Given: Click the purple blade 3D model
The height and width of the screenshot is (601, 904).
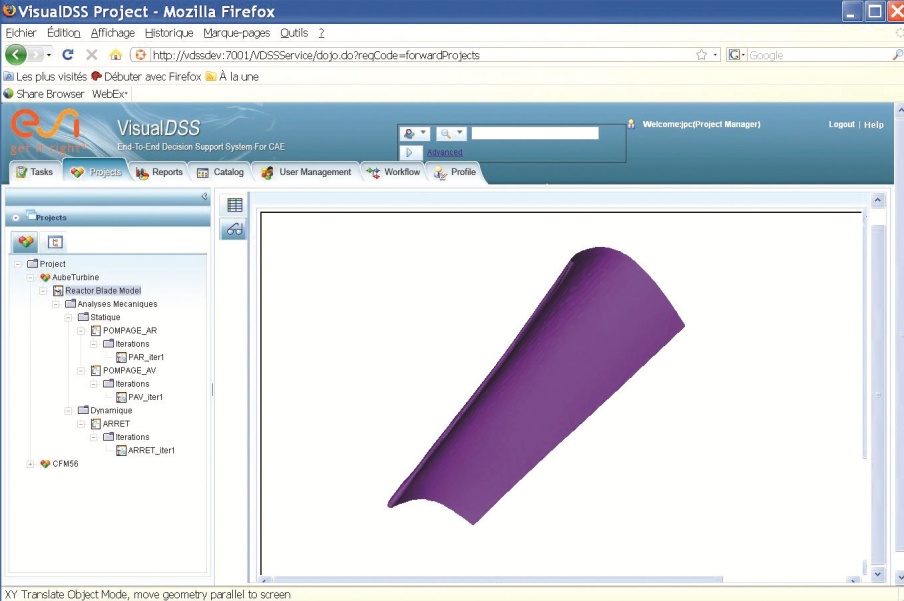Looking at the screenshot, I should click(536, 386).
